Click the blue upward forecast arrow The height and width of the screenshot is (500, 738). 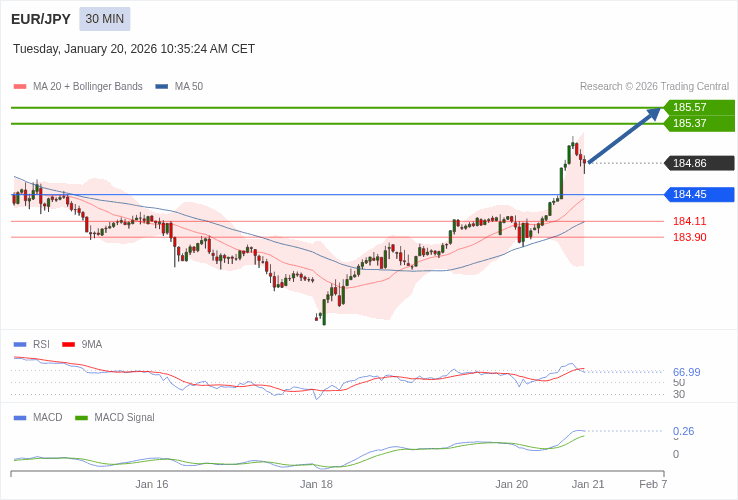[x=624, y=136]
